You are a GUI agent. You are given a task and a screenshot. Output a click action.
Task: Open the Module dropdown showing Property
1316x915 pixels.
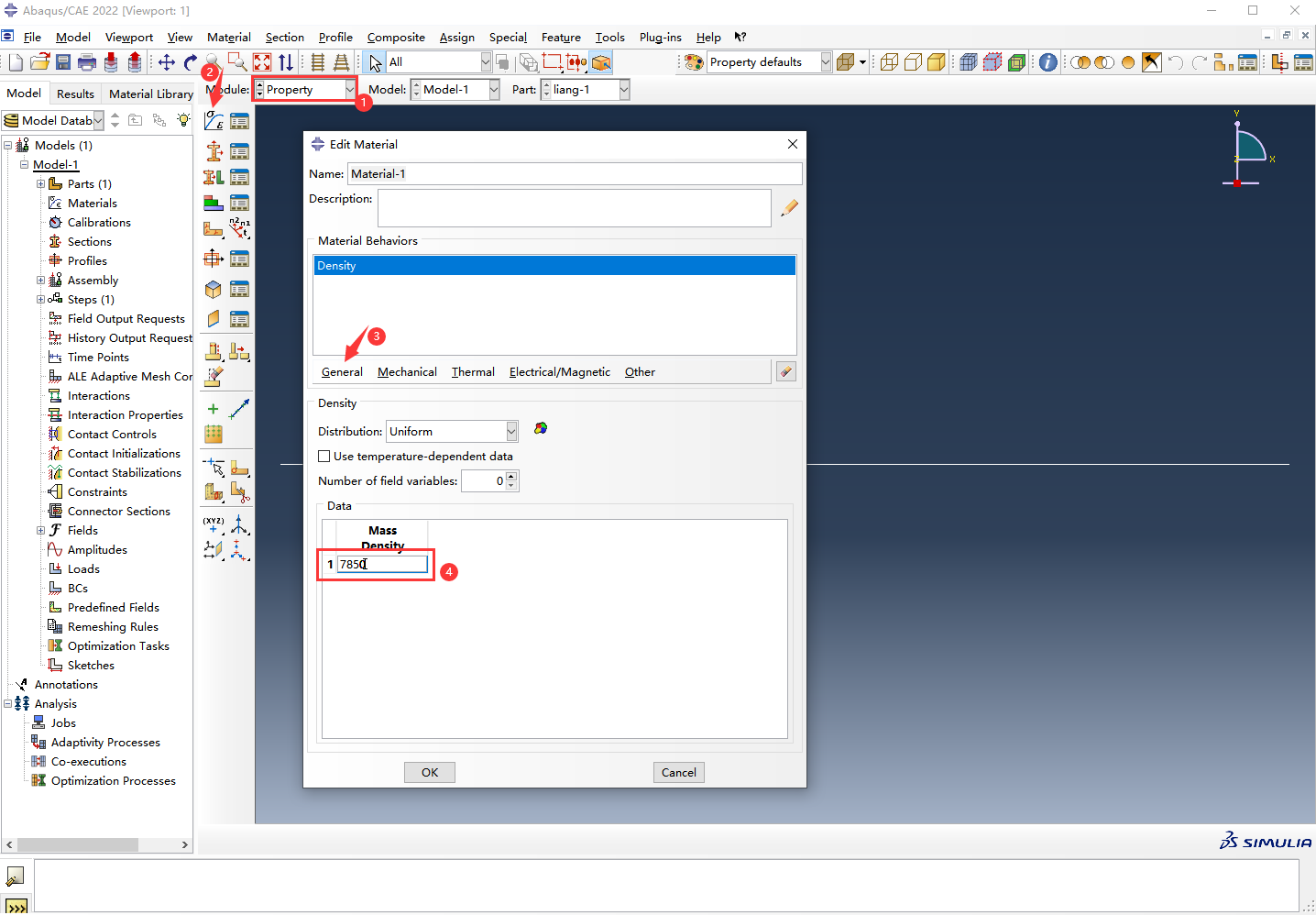point(349,90)
